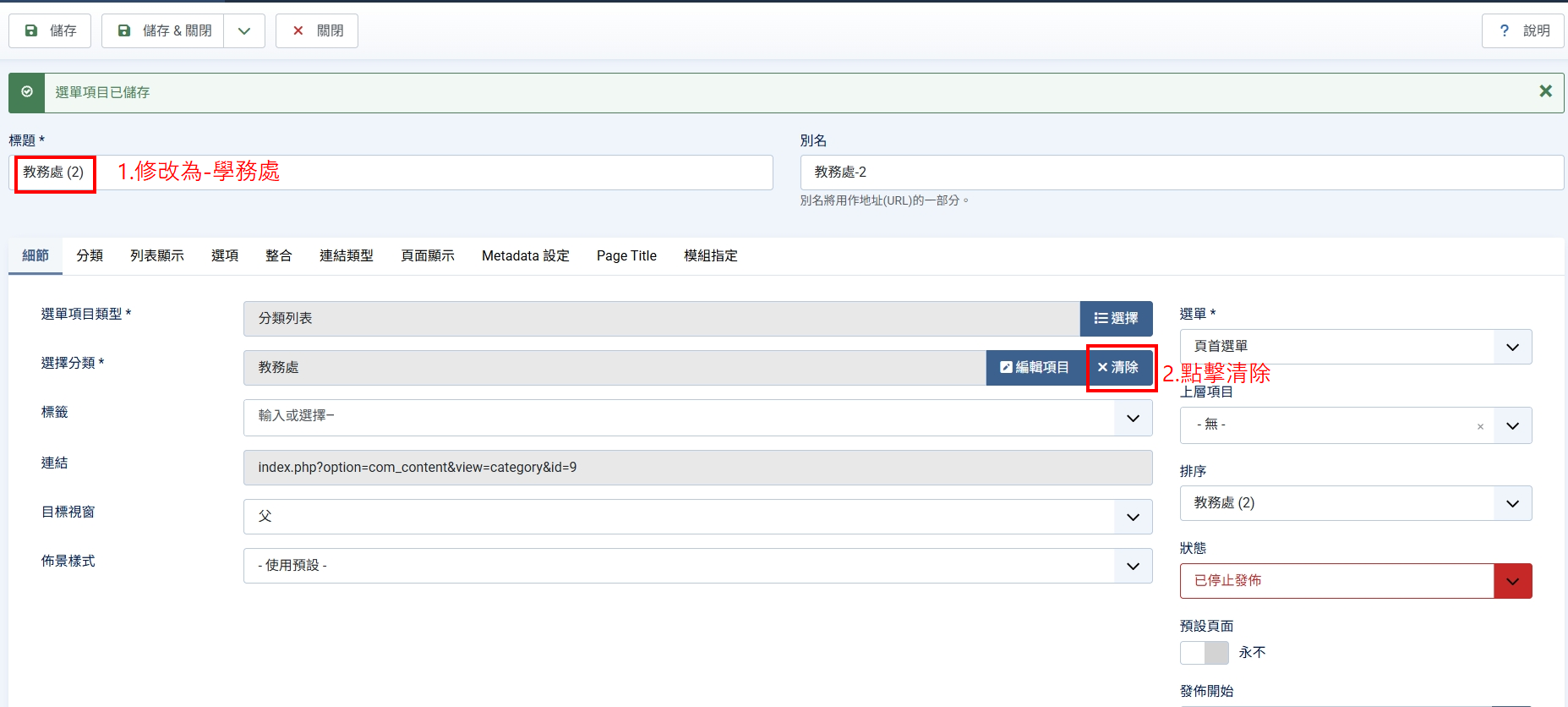Click the title input field
The width and height of the screenshot is (1568, 707).
pyautogui.click(x=423, y=173)
